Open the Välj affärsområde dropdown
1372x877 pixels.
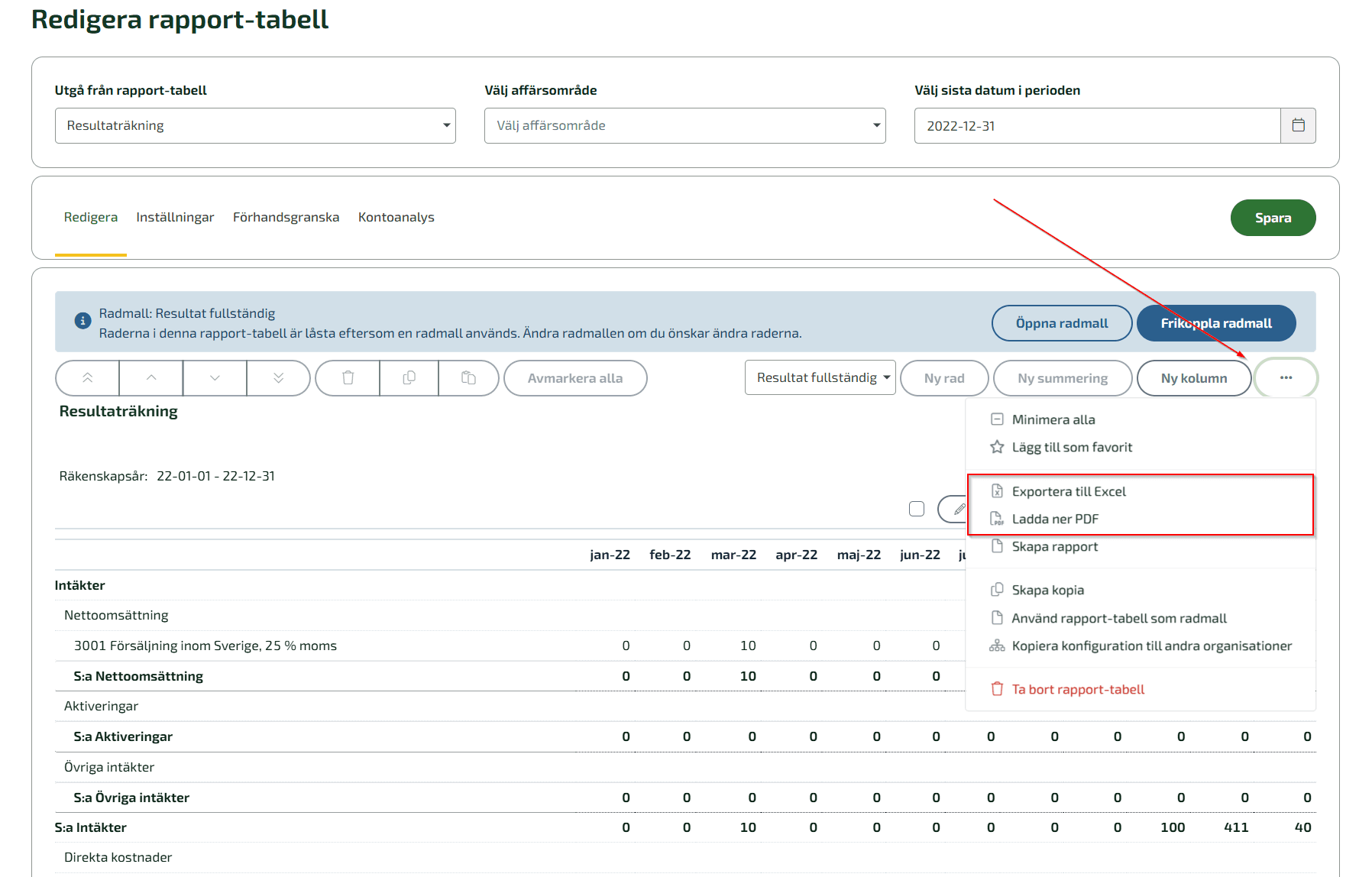point(685,125)
